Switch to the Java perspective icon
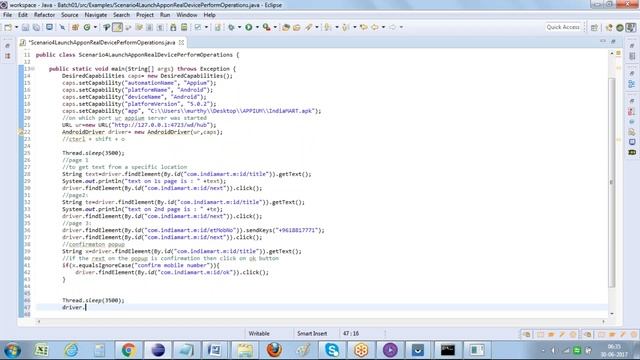 click(630, 27)
